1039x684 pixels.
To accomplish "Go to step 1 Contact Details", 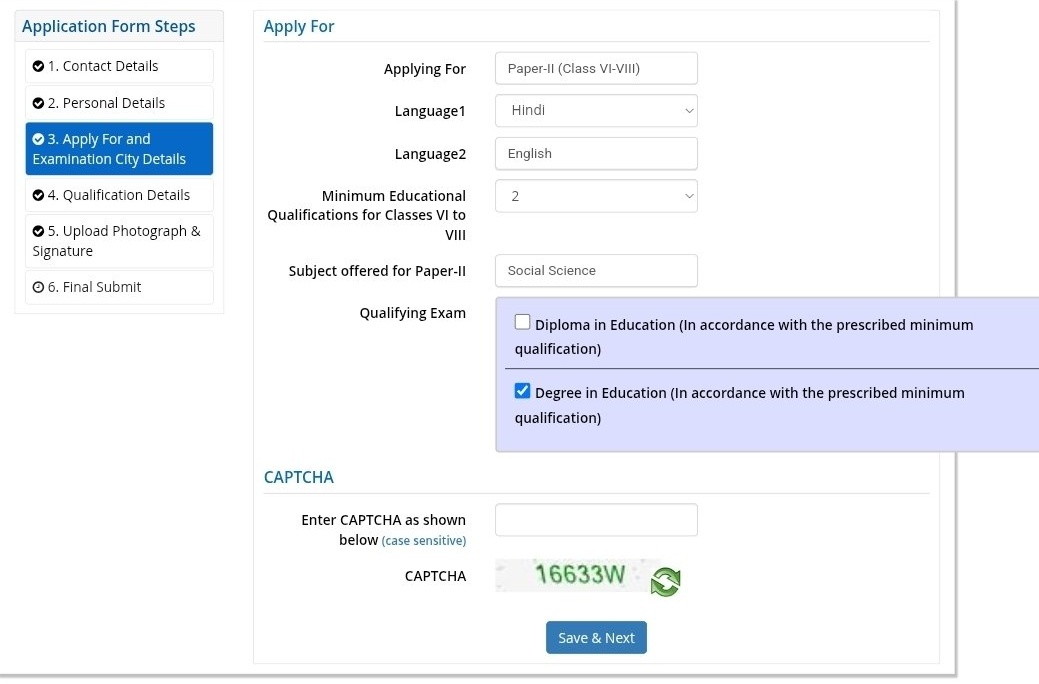I will (x=119, y=66).
